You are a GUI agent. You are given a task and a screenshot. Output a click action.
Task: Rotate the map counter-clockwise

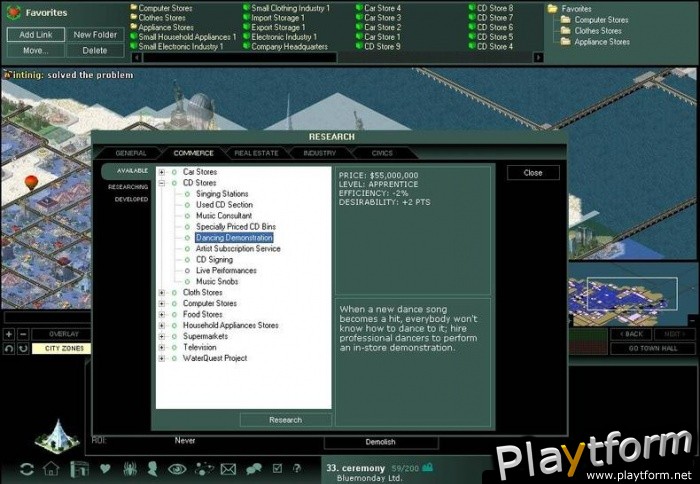pos(9,348)
